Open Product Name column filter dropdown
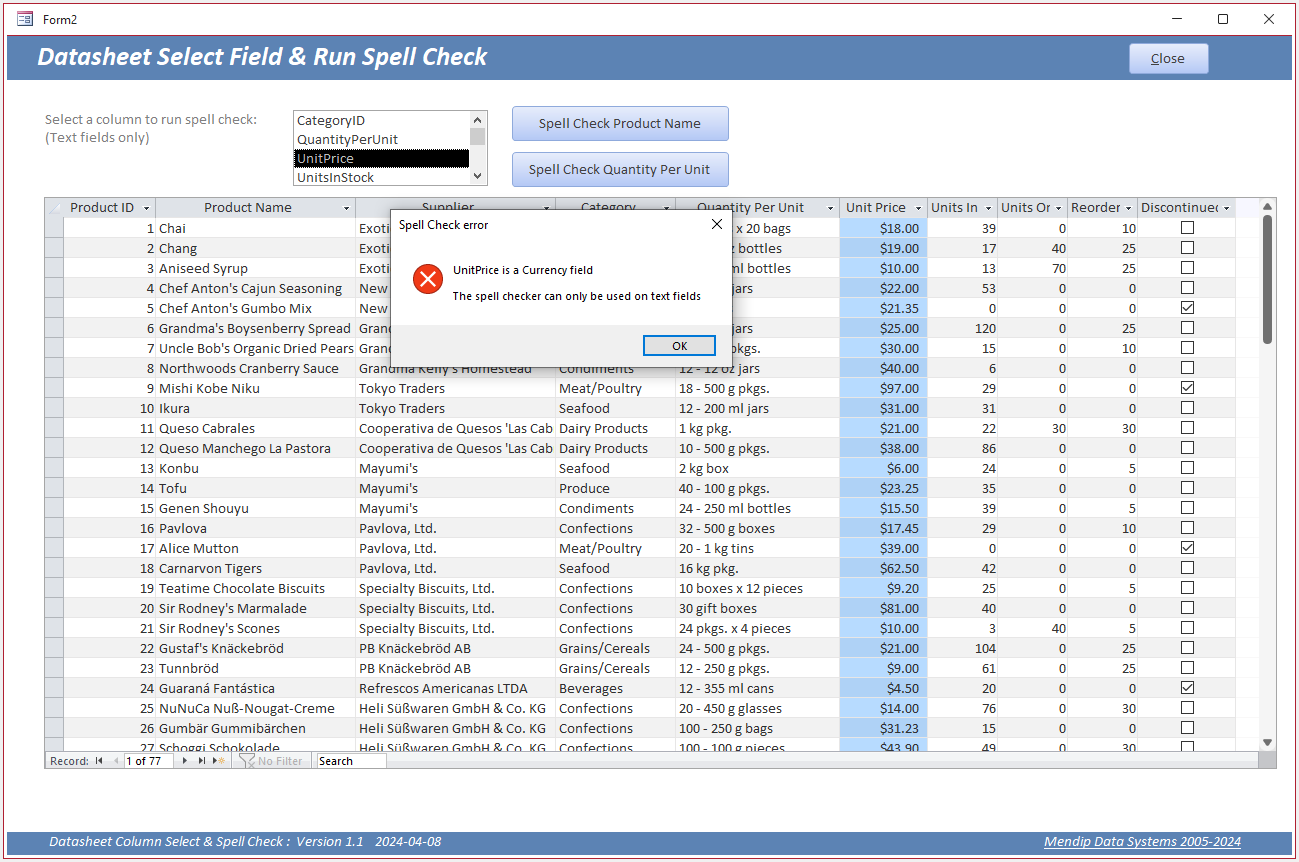The width and height of the screenshot is (1299, 862). (346, 208)
